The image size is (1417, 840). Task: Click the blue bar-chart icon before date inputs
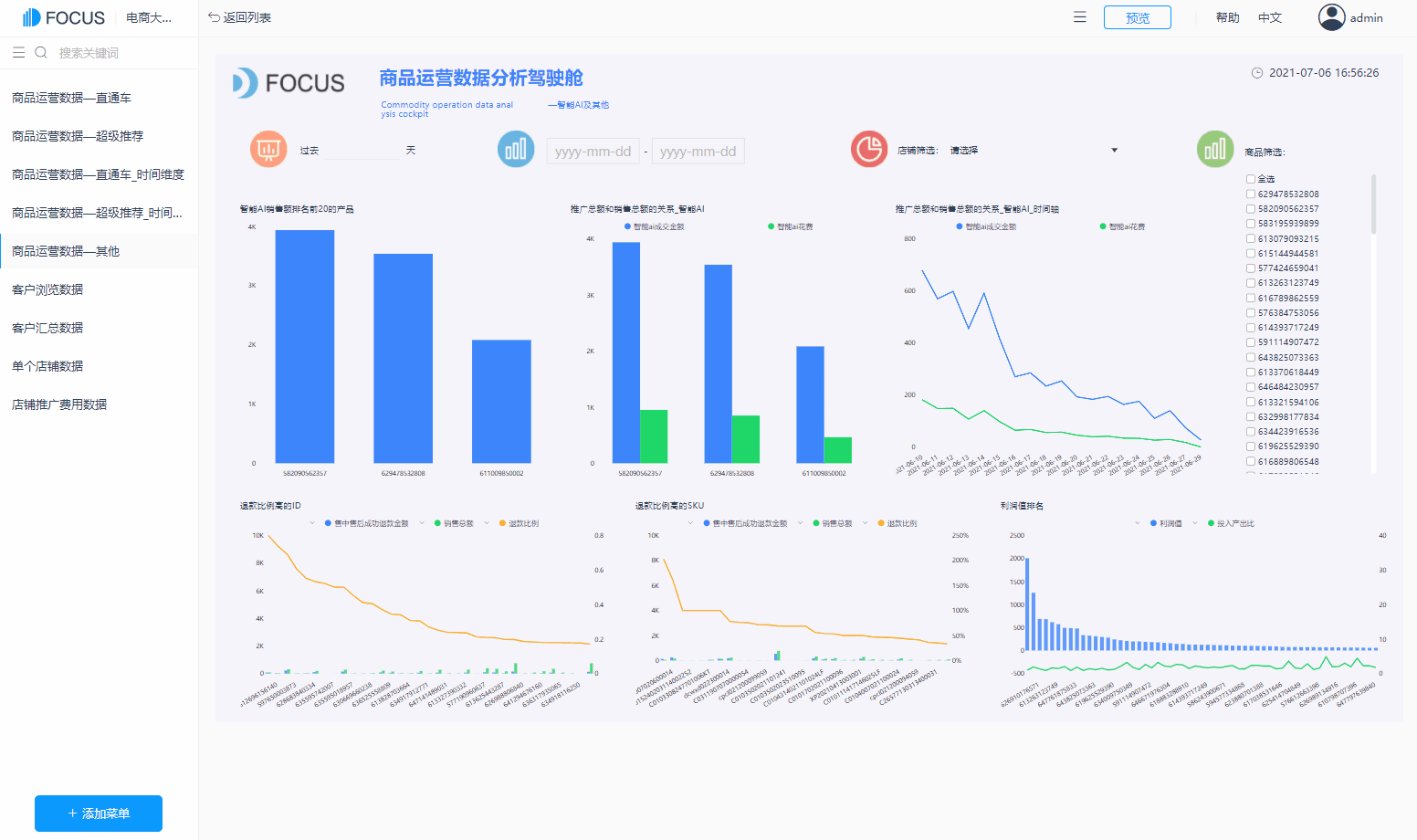click(516, 150)
